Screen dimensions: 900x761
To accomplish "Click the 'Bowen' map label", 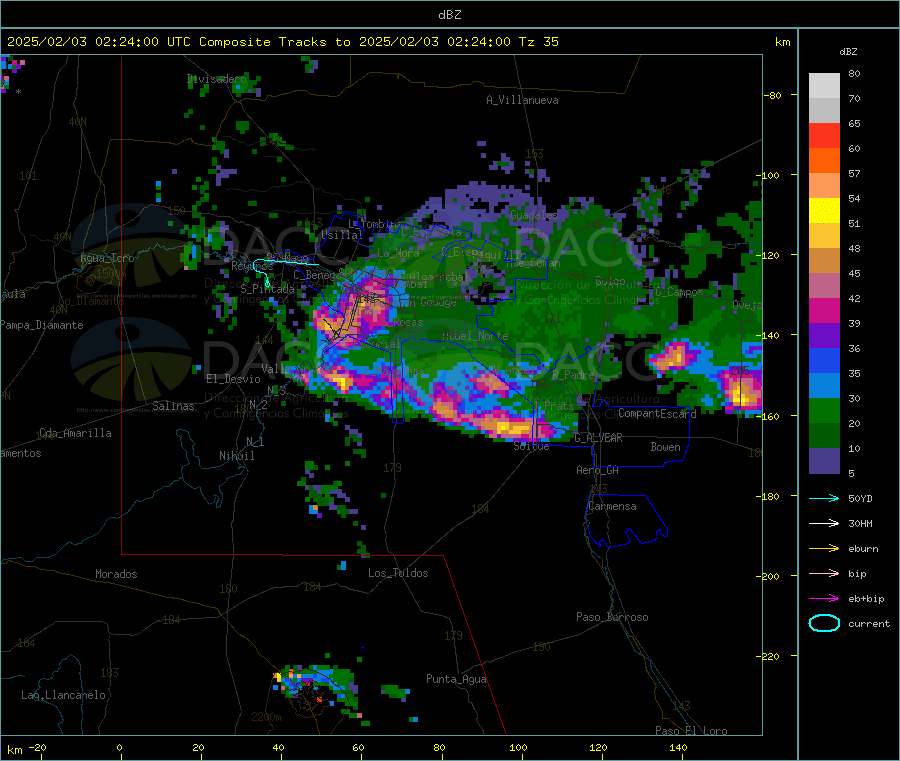I will [x=665, y=447].
